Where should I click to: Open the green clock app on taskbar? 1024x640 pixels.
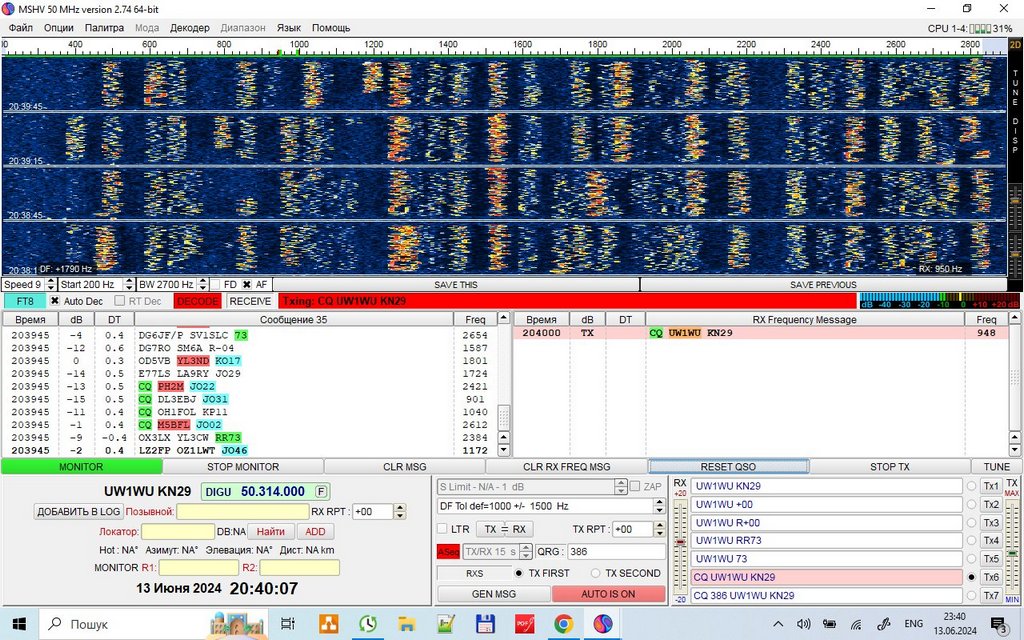click(368, 624)
